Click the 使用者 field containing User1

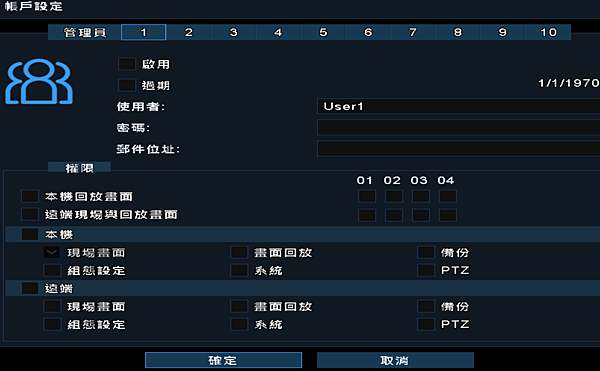458,106
